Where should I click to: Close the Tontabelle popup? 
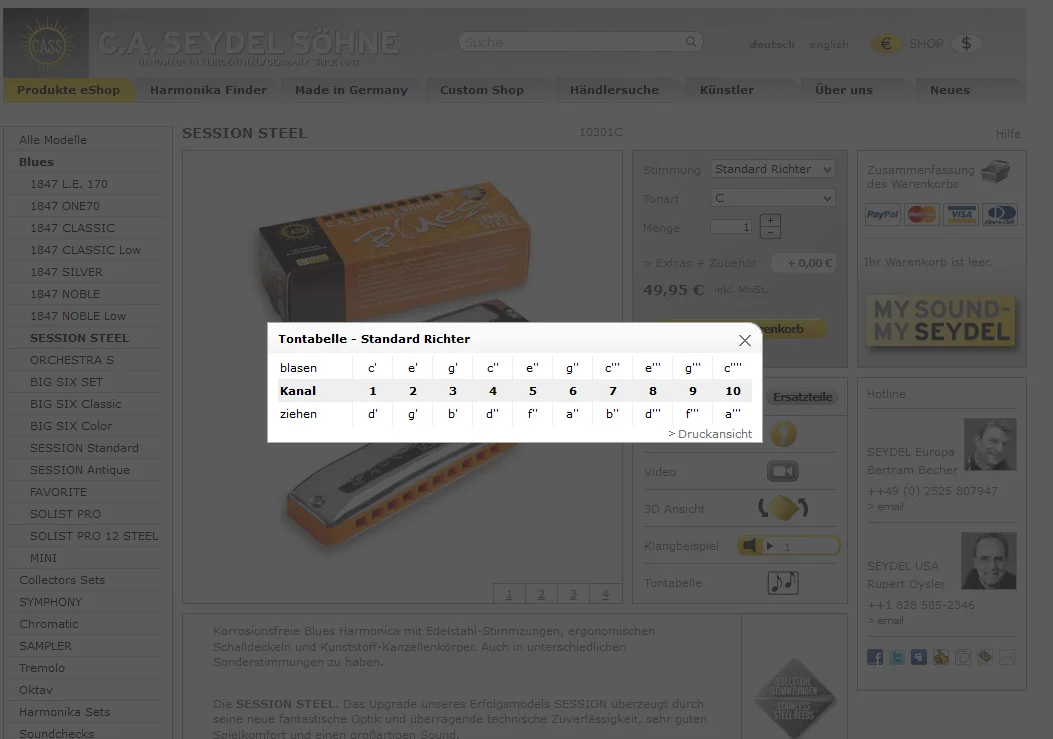pos(744,341)
